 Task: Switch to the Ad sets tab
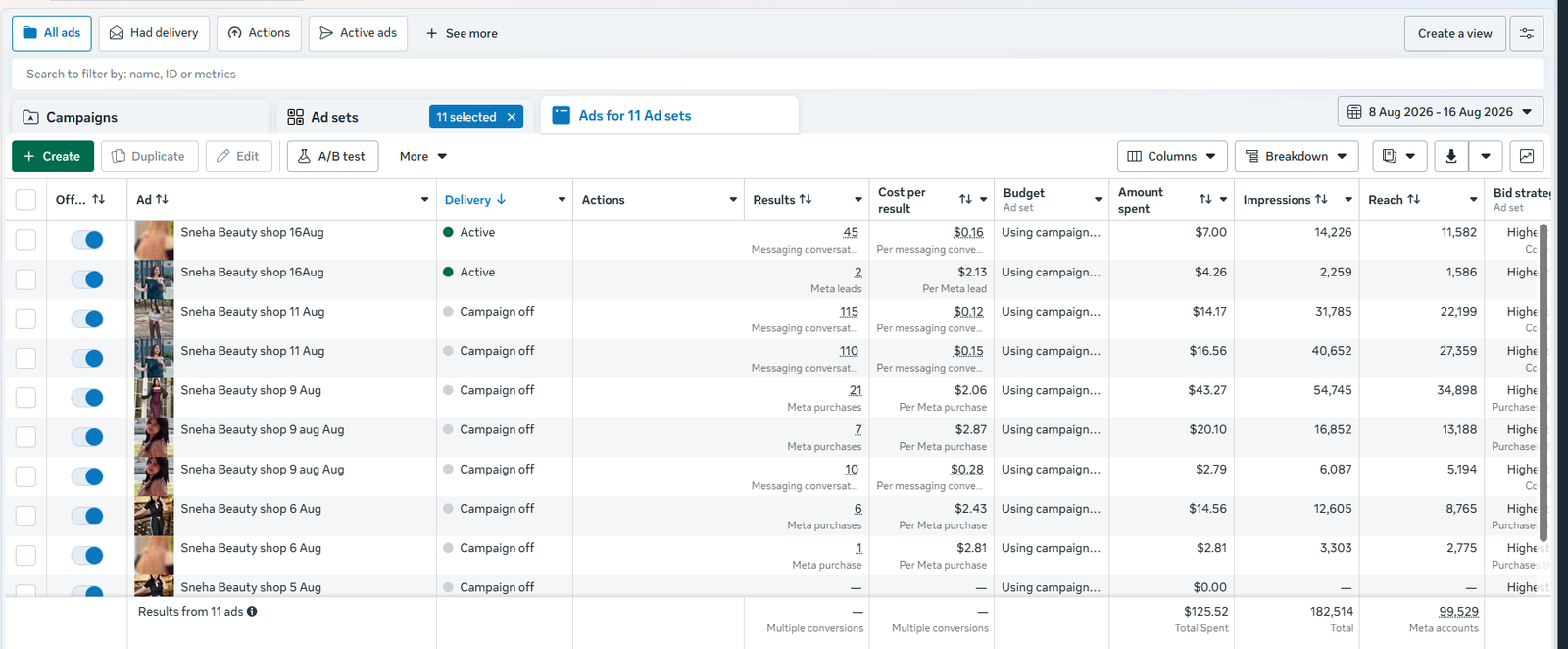[x=334, y=117]
